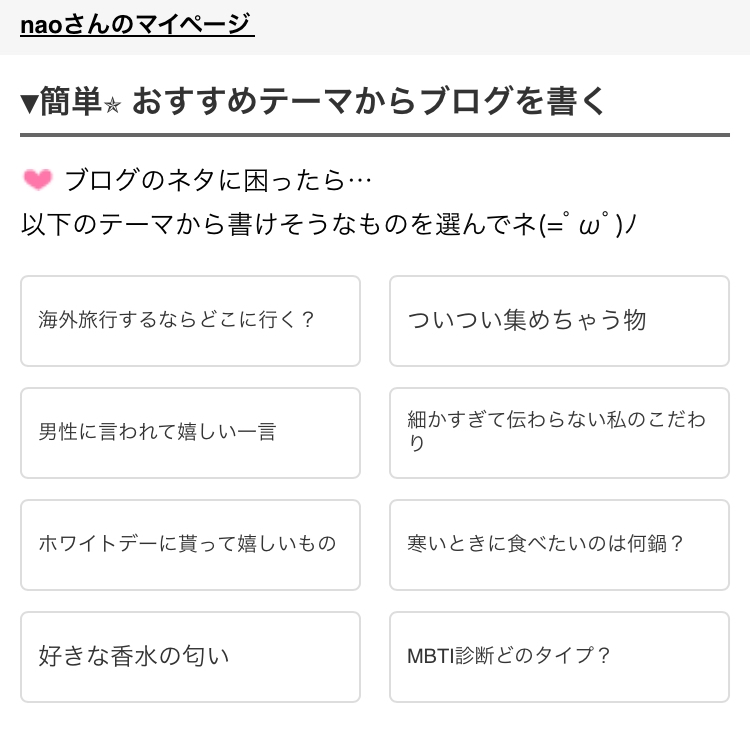Choose ホワイトデーに貰って嬉しいもの theme
The image size is (750, 729).
[x=190, y=545]
